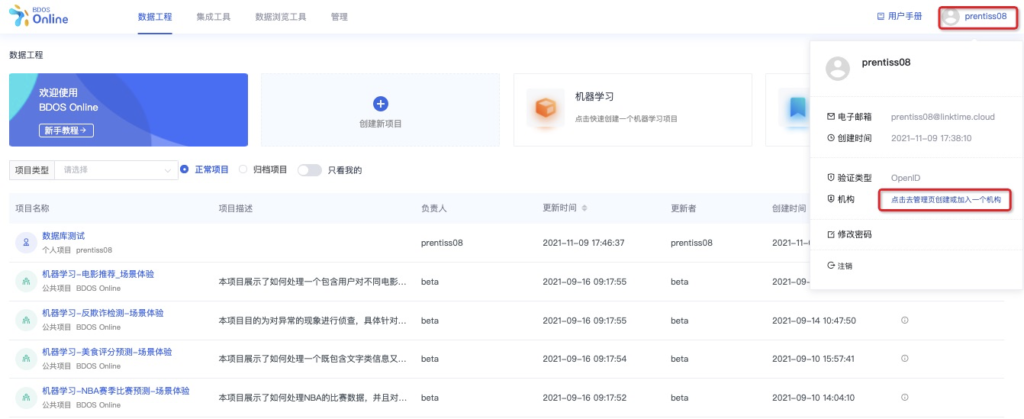Click the 新手教程 button on welcome banner
The width and height of the screenshot is (1024, 419).
(x=66, y=131)
